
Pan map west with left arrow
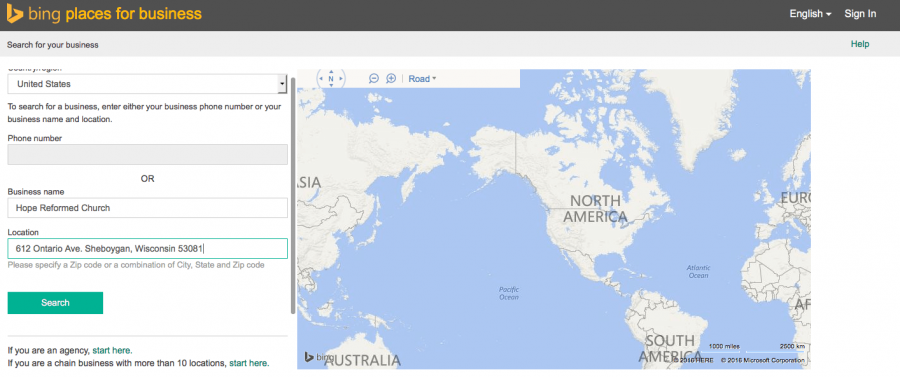coord(320,79)
